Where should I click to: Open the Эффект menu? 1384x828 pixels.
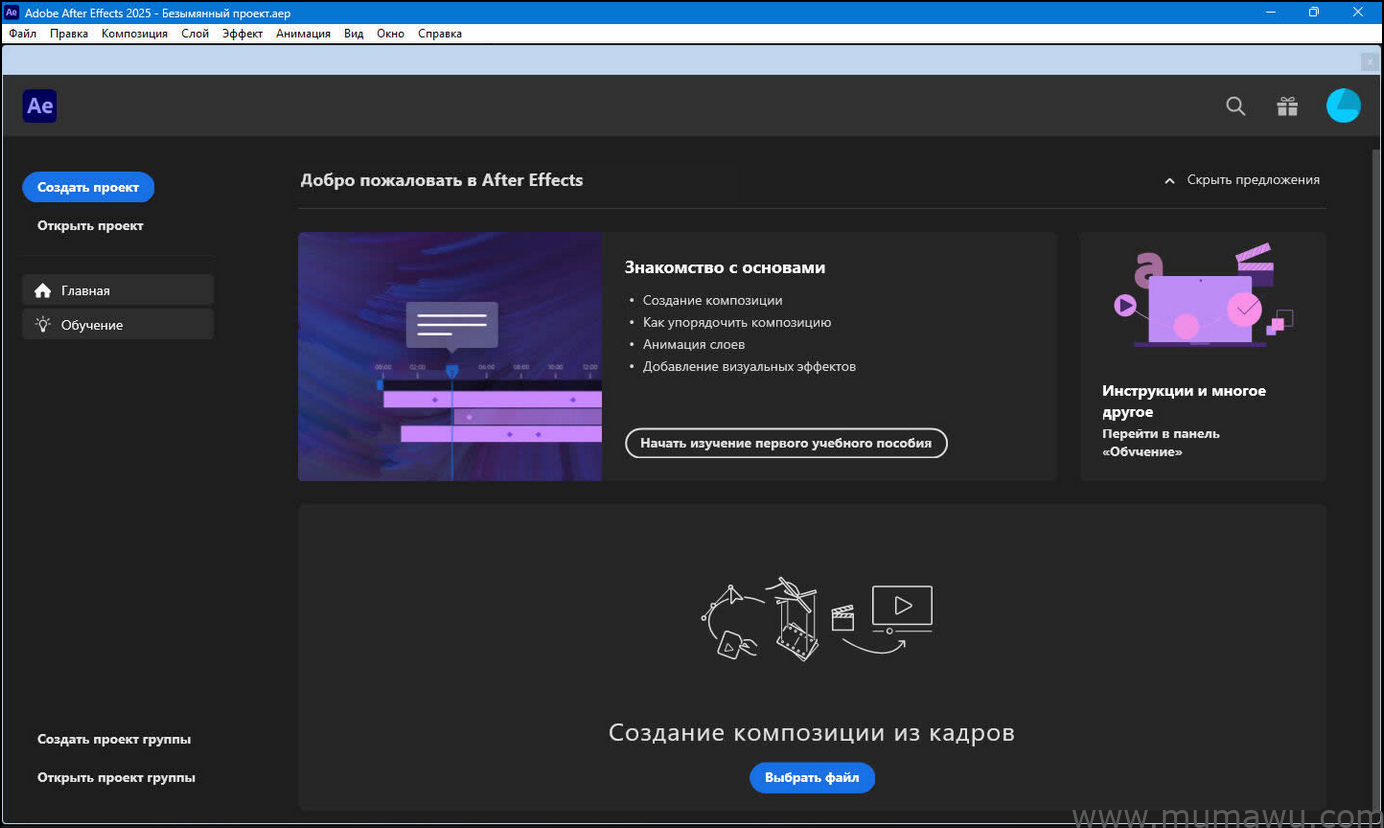coord(242,33)
